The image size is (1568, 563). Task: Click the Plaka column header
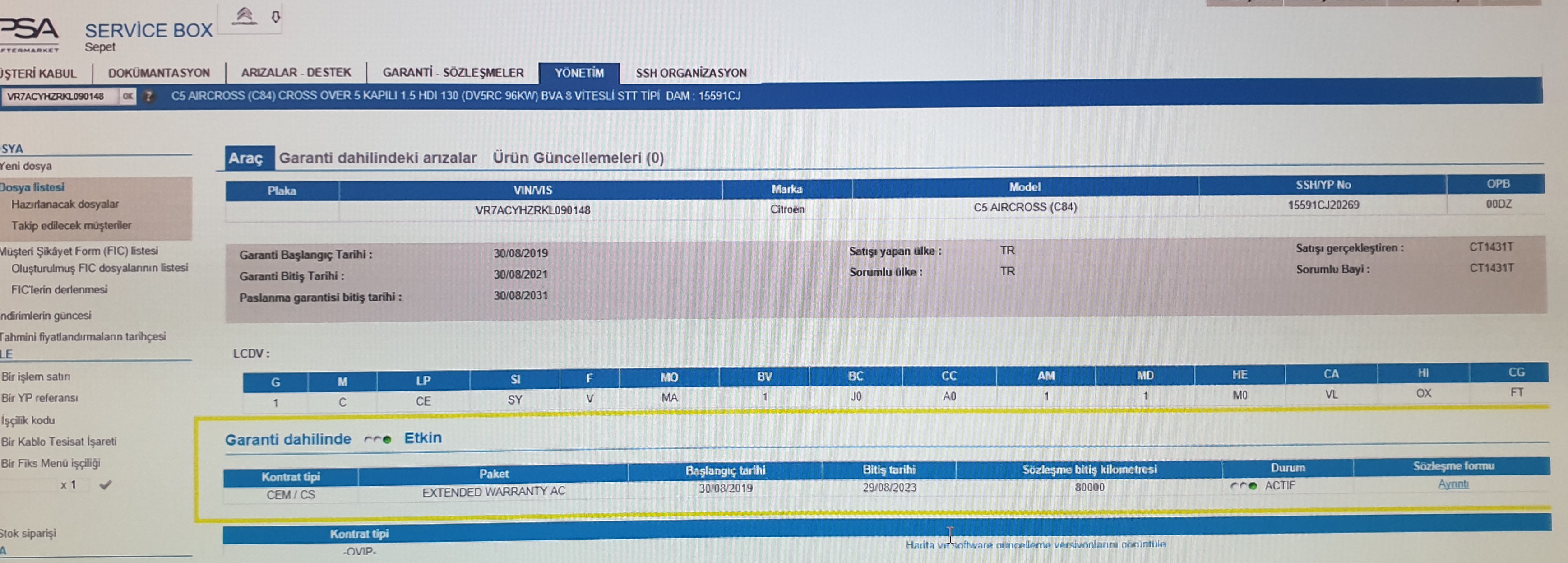(x=282, y=191)
